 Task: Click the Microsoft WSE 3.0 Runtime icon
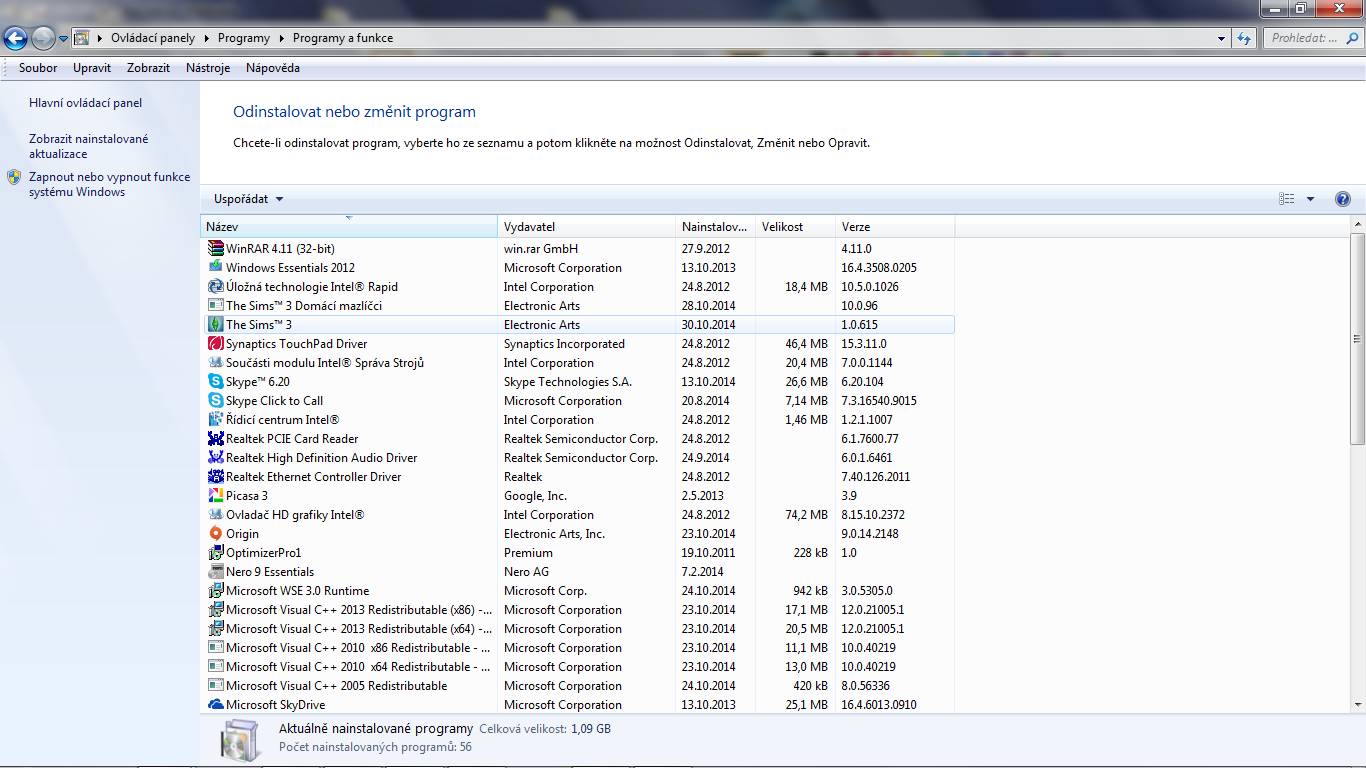(215, 590)
